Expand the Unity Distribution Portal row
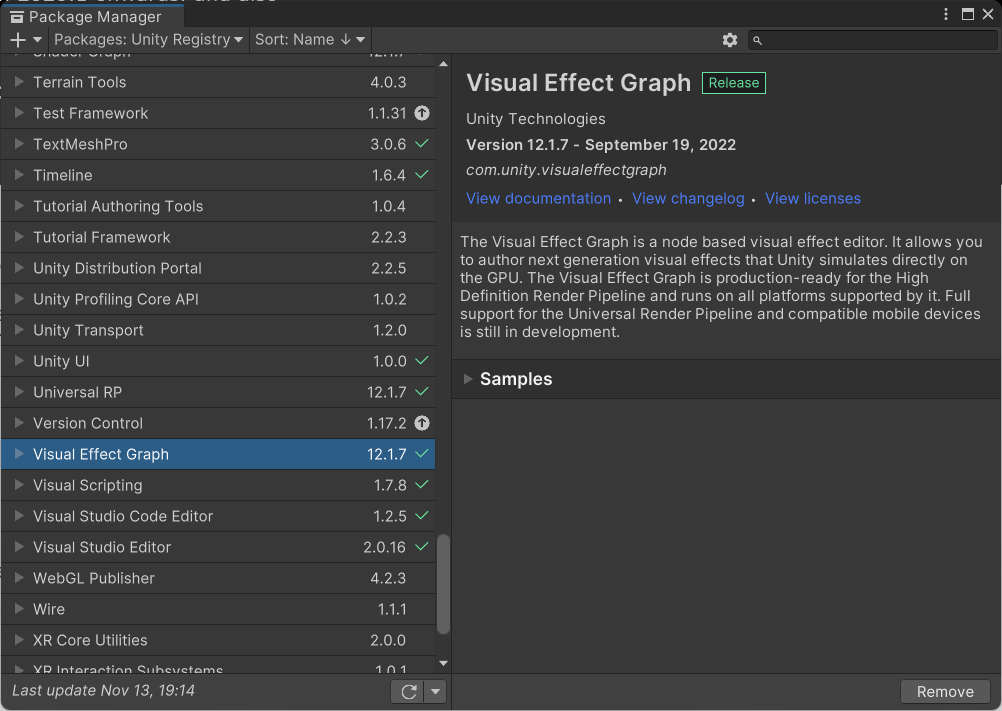 click(x=19, y=268)
